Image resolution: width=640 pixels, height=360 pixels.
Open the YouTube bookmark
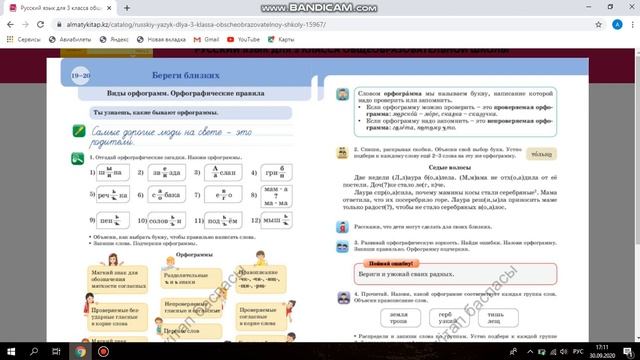[x=243, y=40]
